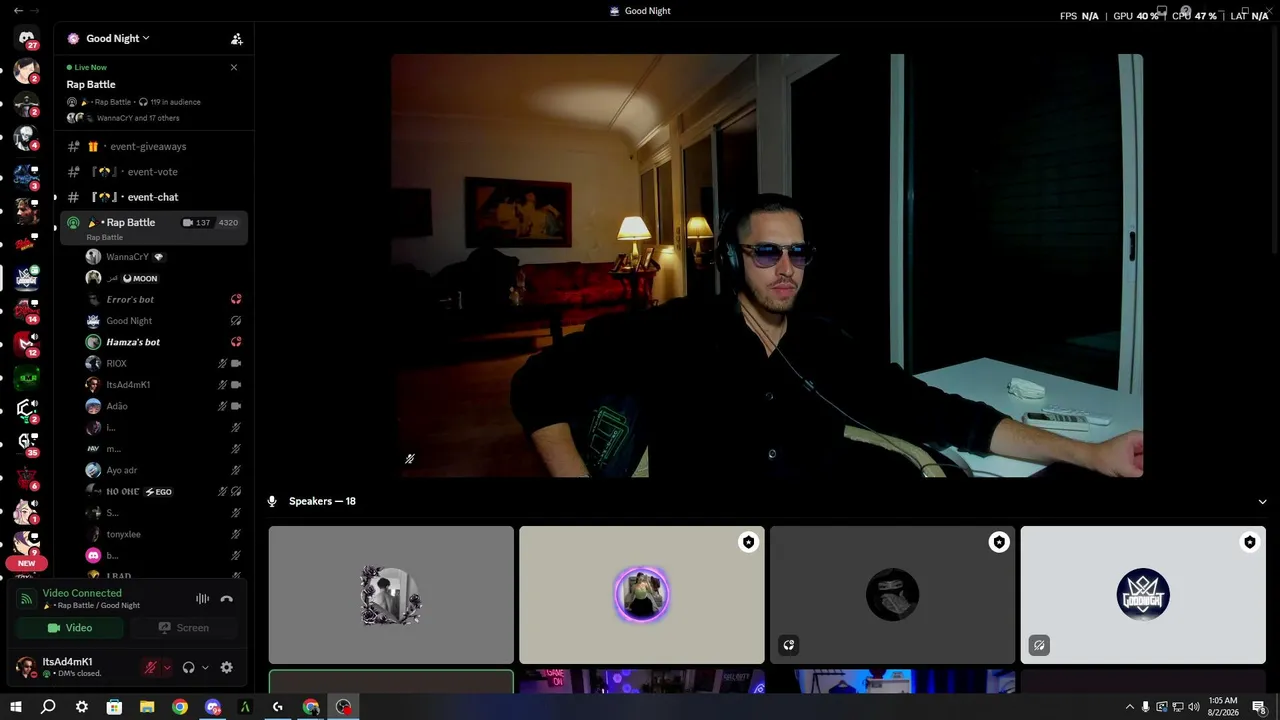The width and height of the screenshot is (1280, 720).
Task: Open the green SMR server icon
Action: [x=27, y=377]
